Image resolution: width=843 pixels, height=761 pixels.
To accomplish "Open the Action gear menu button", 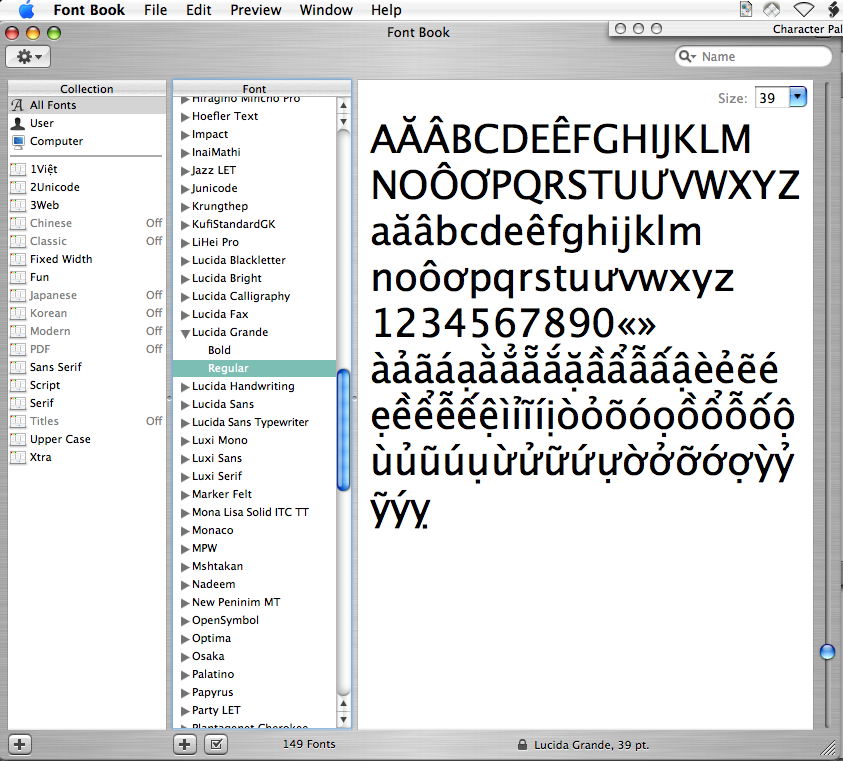I will (28, 56).
